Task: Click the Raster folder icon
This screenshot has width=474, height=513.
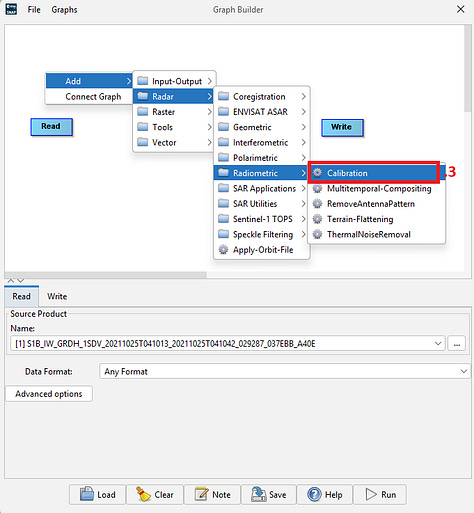Action: click(143, 111)
